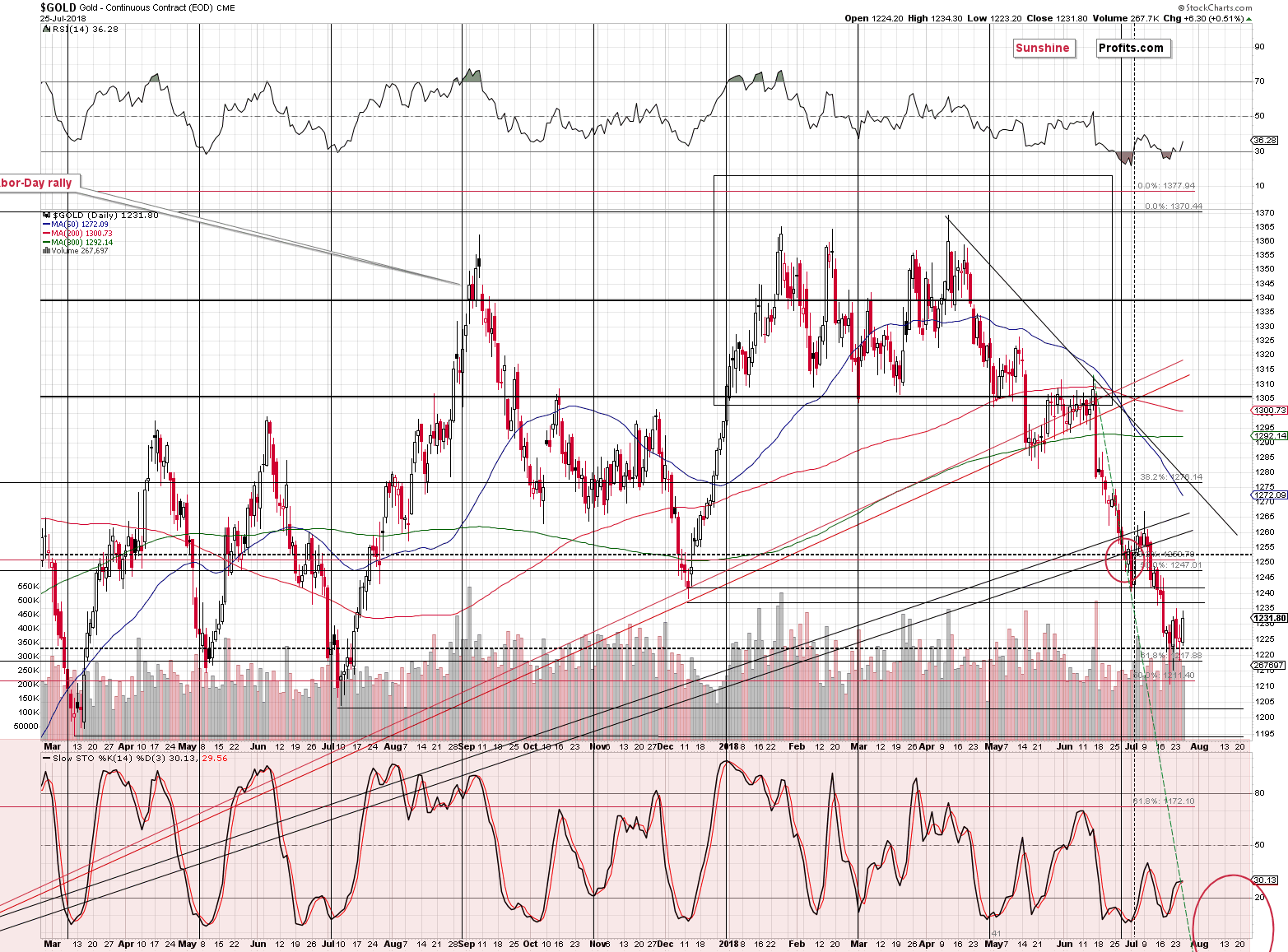This screenshot has height=952, width=1288.
Task: Click the 'MA(200) 1300.73' legend entry
Action: coord(81,234)
